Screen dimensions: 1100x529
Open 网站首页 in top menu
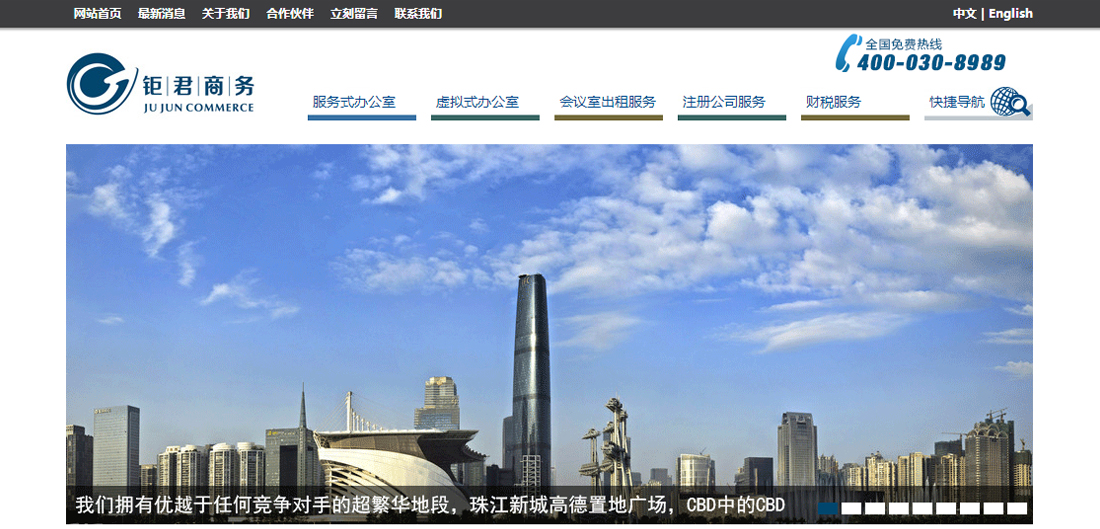97,14
